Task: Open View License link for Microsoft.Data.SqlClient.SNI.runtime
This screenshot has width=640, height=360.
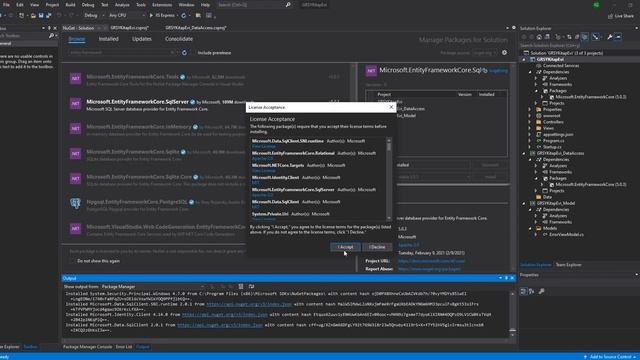Action: click(x=264, y=146)
